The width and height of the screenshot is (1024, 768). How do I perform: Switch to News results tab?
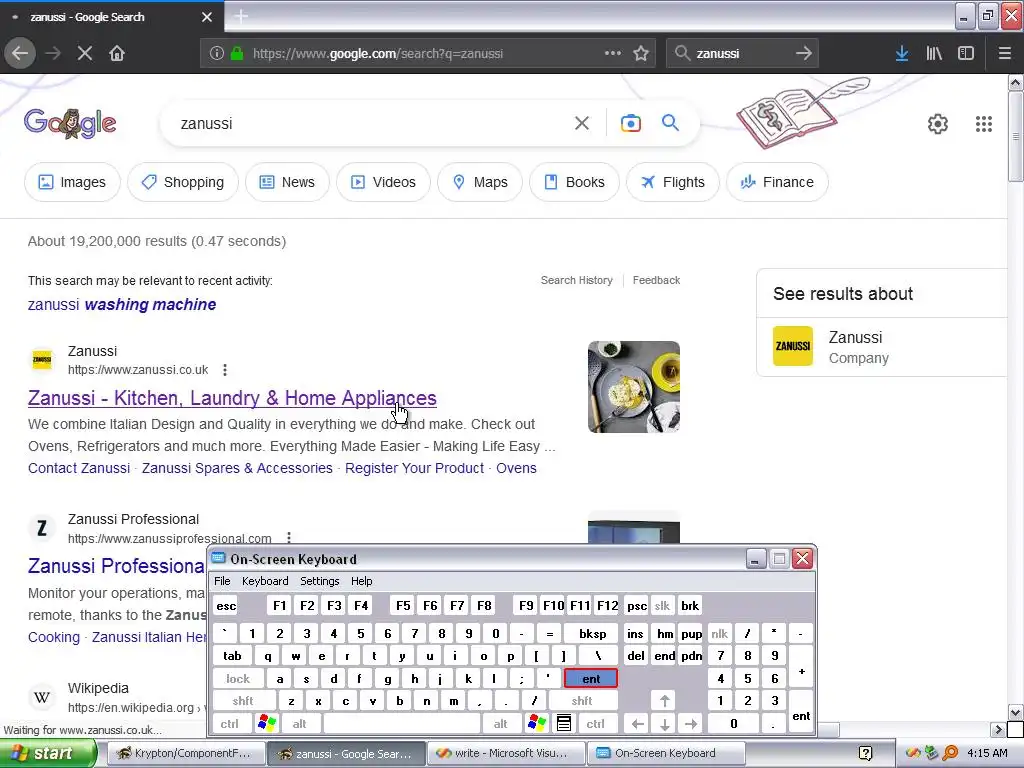coord(287,182)
